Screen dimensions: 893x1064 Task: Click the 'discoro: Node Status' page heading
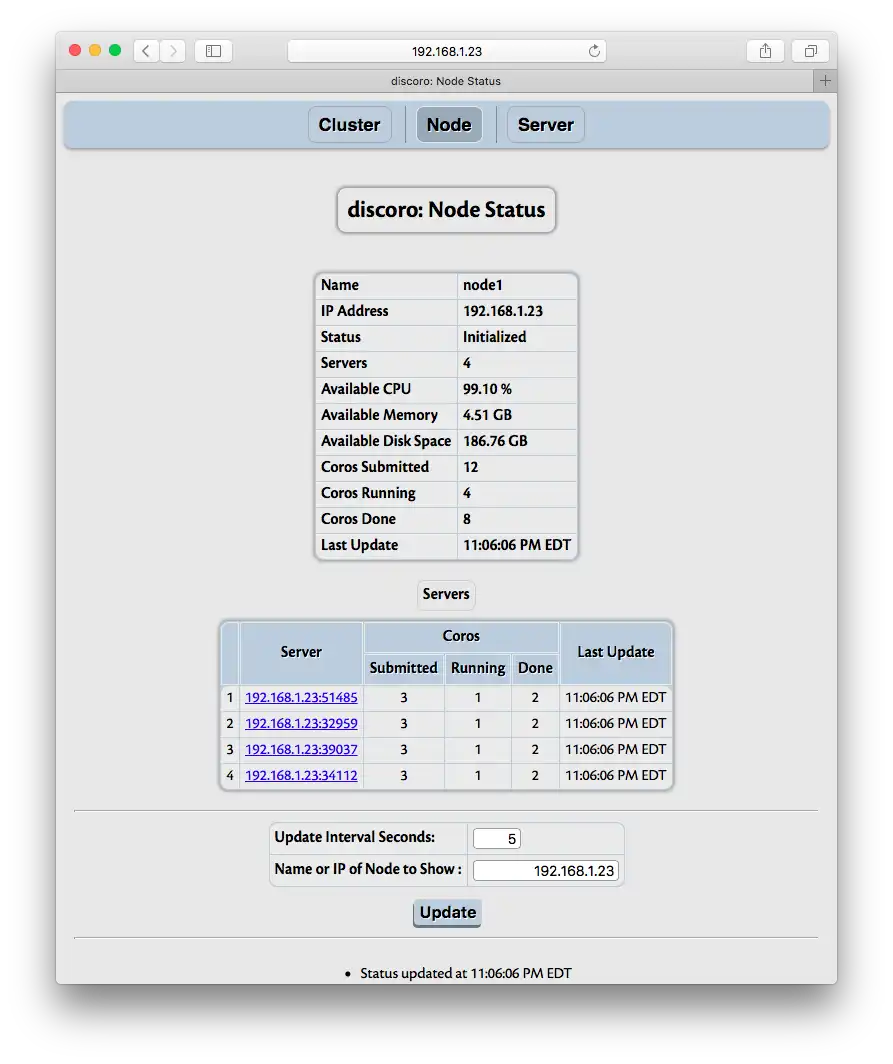click(446, 210)
